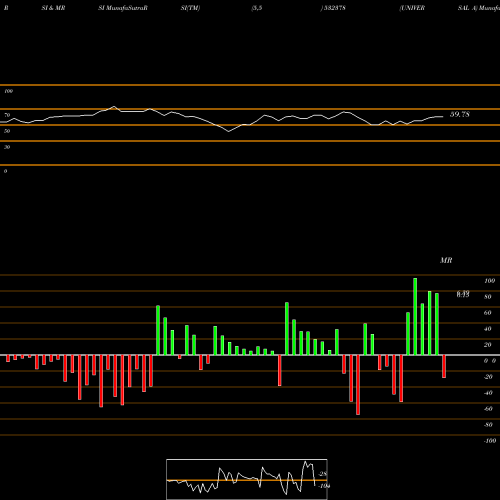Click the -20 label on the MR axis
The image size is (500, 500).
pyautogui.click(x=488, y=377)
